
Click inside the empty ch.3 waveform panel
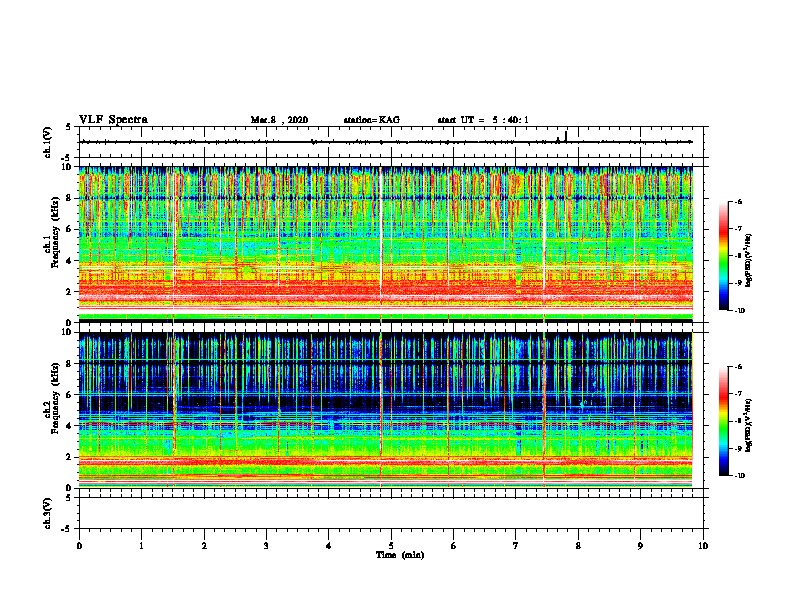[x=391, y=513]
